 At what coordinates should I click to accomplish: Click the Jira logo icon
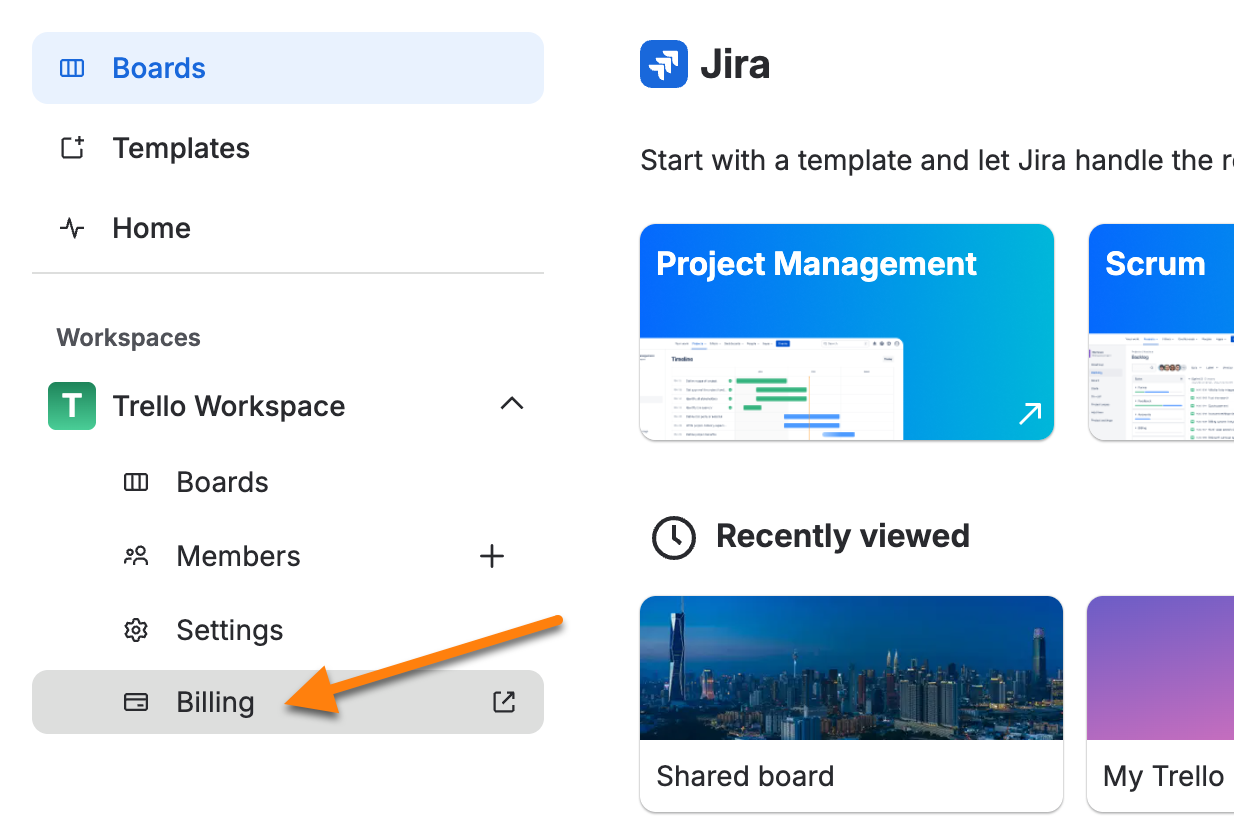point(664,64)
